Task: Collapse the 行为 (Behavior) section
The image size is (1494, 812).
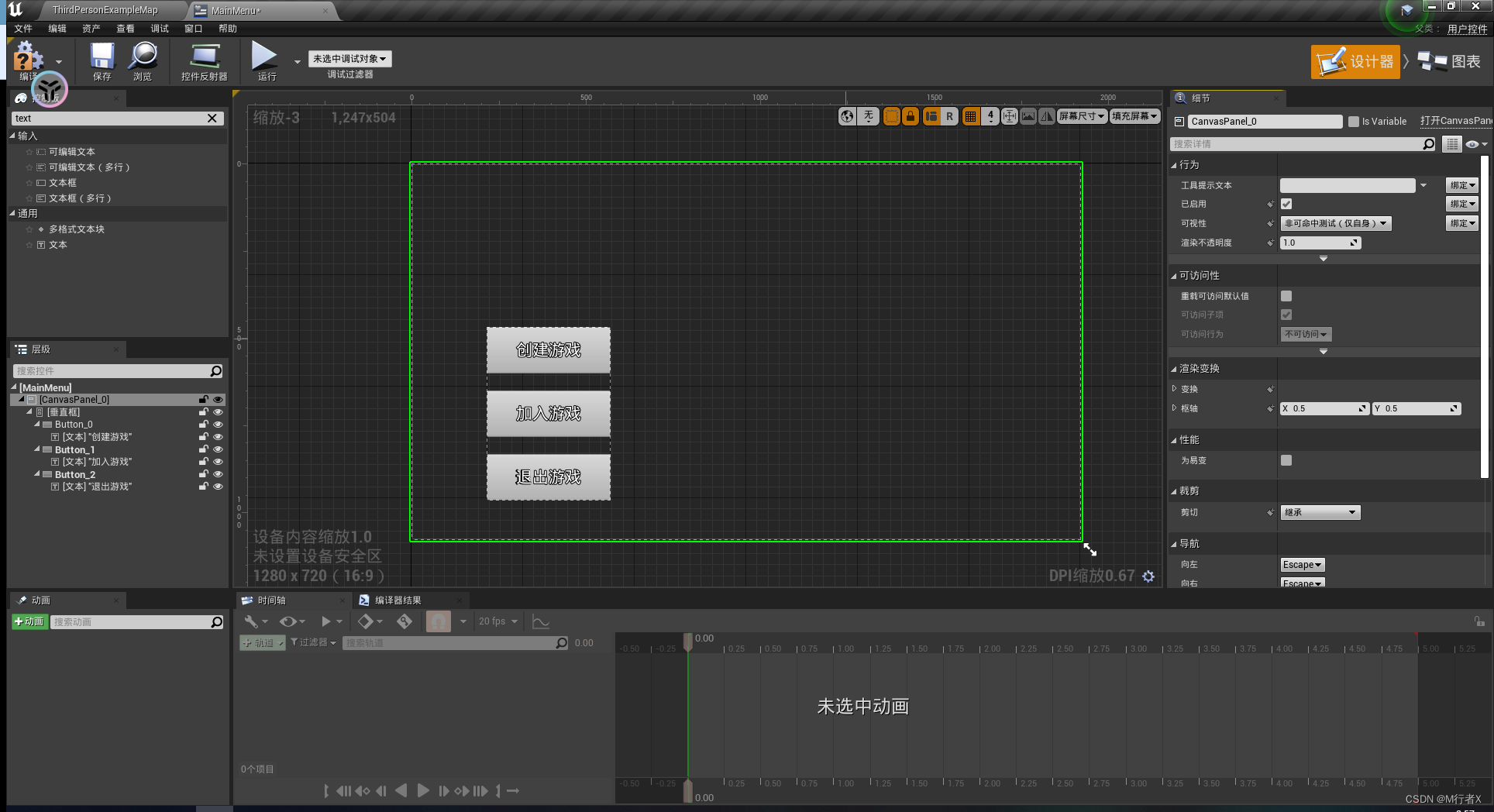Action: [1173, 165]
